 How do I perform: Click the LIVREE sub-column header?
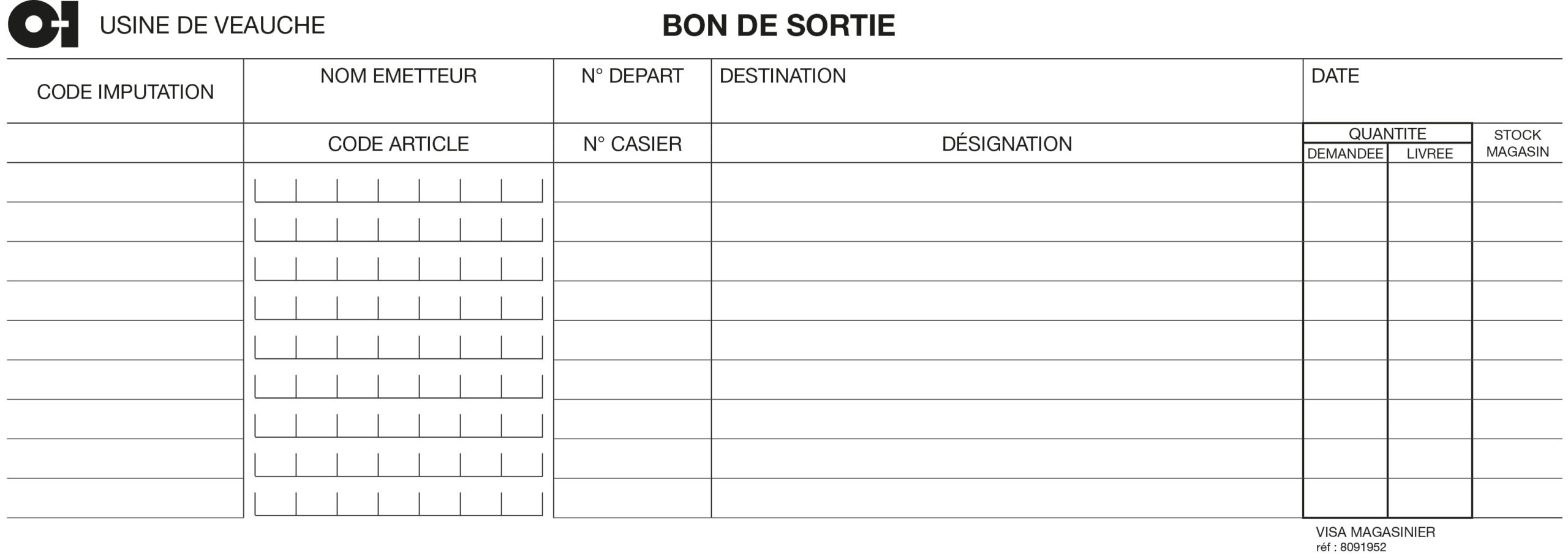[x=1430, y=153]
